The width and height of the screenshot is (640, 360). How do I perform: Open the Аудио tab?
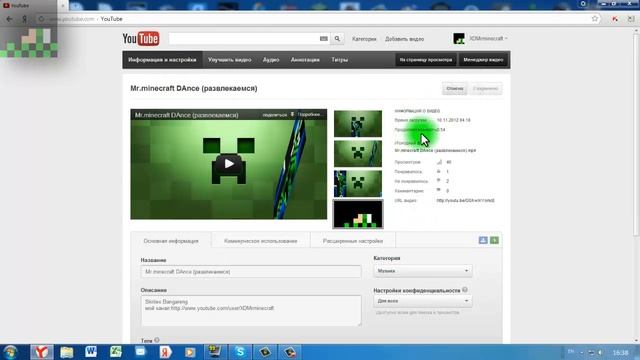tap(271, 60)
